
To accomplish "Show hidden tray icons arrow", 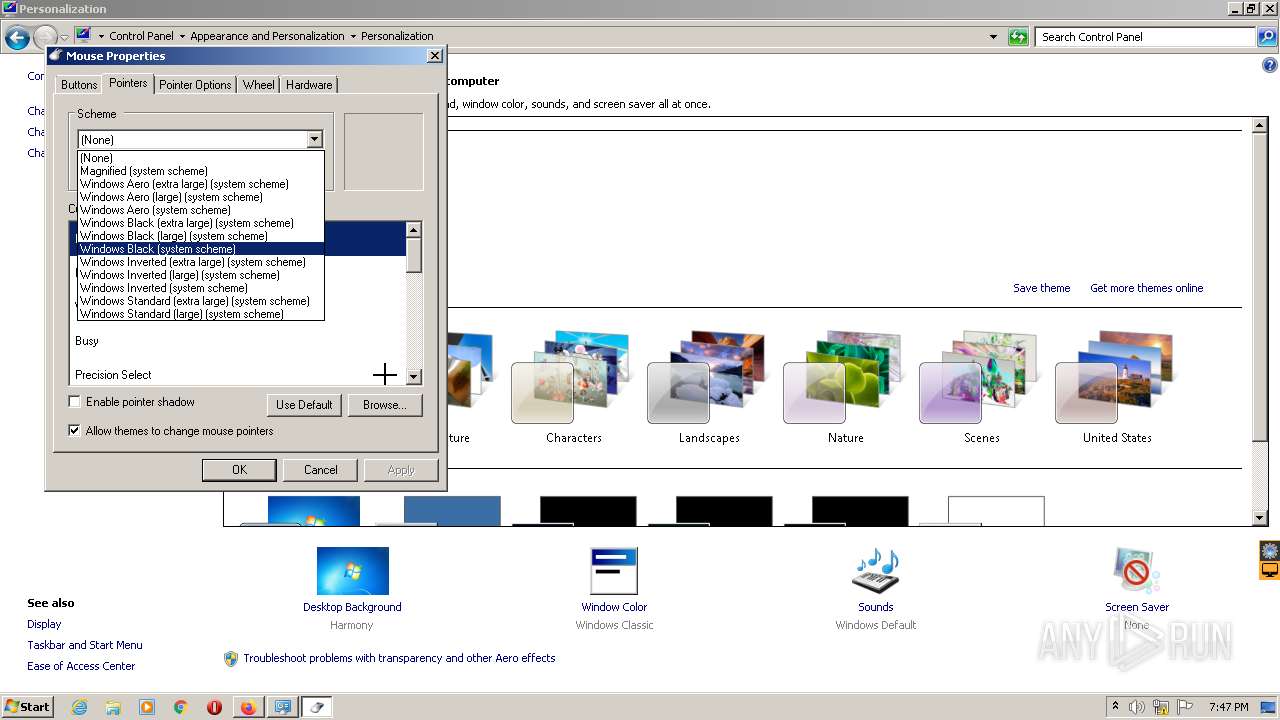I will (x=1116, y=707).
